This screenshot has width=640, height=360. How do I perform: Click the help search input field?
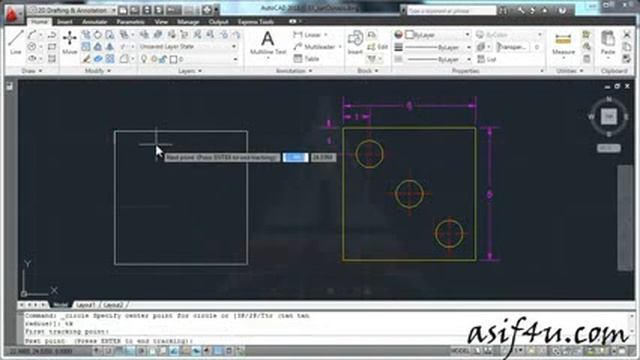click(x=451, y=11)
